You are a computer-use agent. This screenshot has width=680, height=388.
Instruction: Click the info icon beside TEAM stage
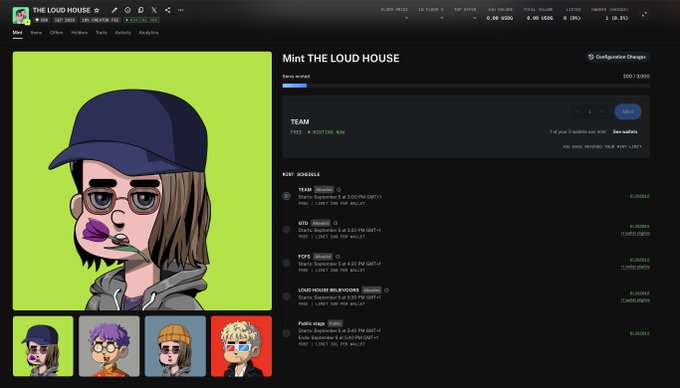(x=339, y=189)
